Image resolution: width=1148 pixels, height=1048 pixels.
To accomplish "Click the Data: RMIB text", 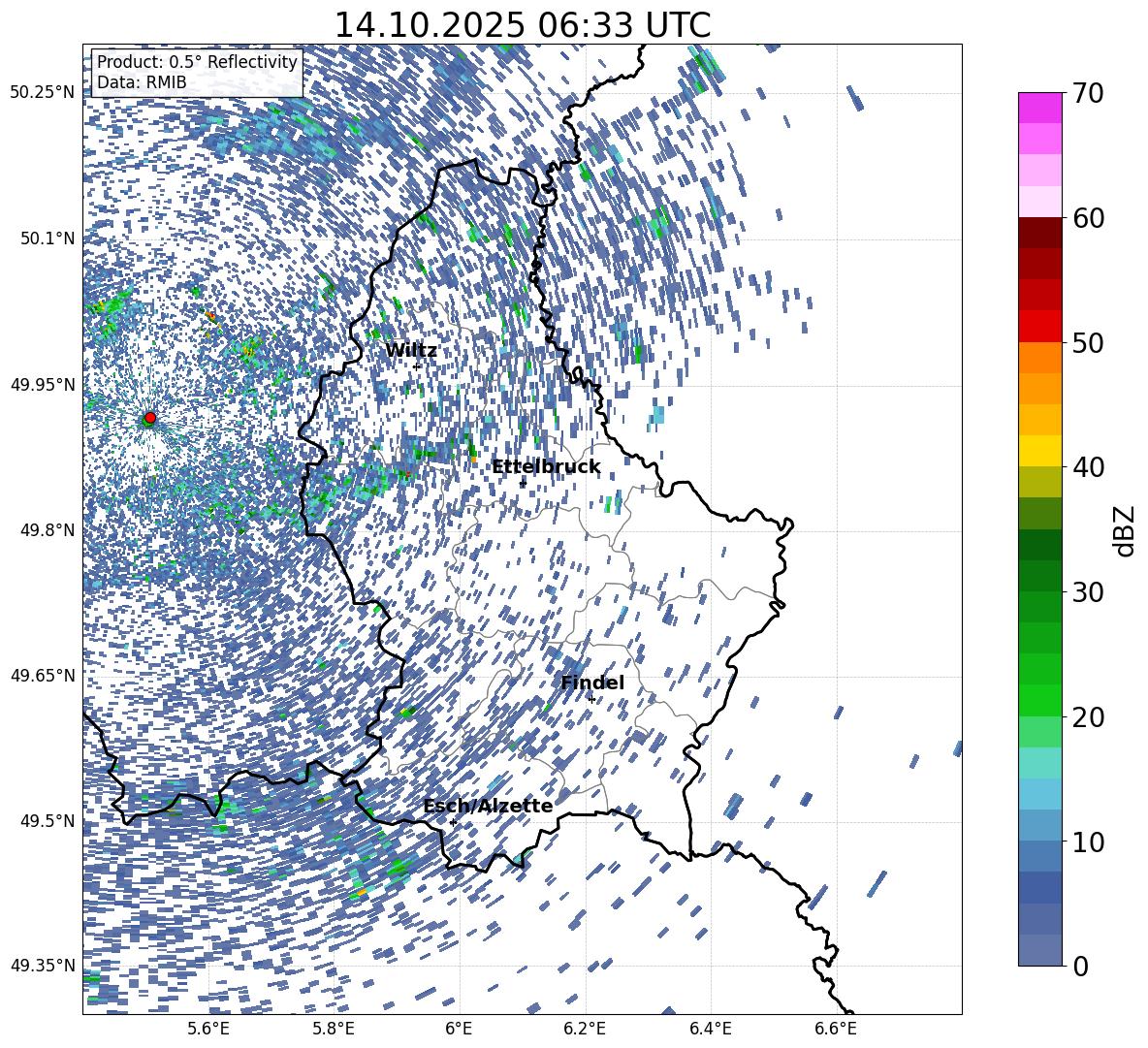I will coord(142,82).
